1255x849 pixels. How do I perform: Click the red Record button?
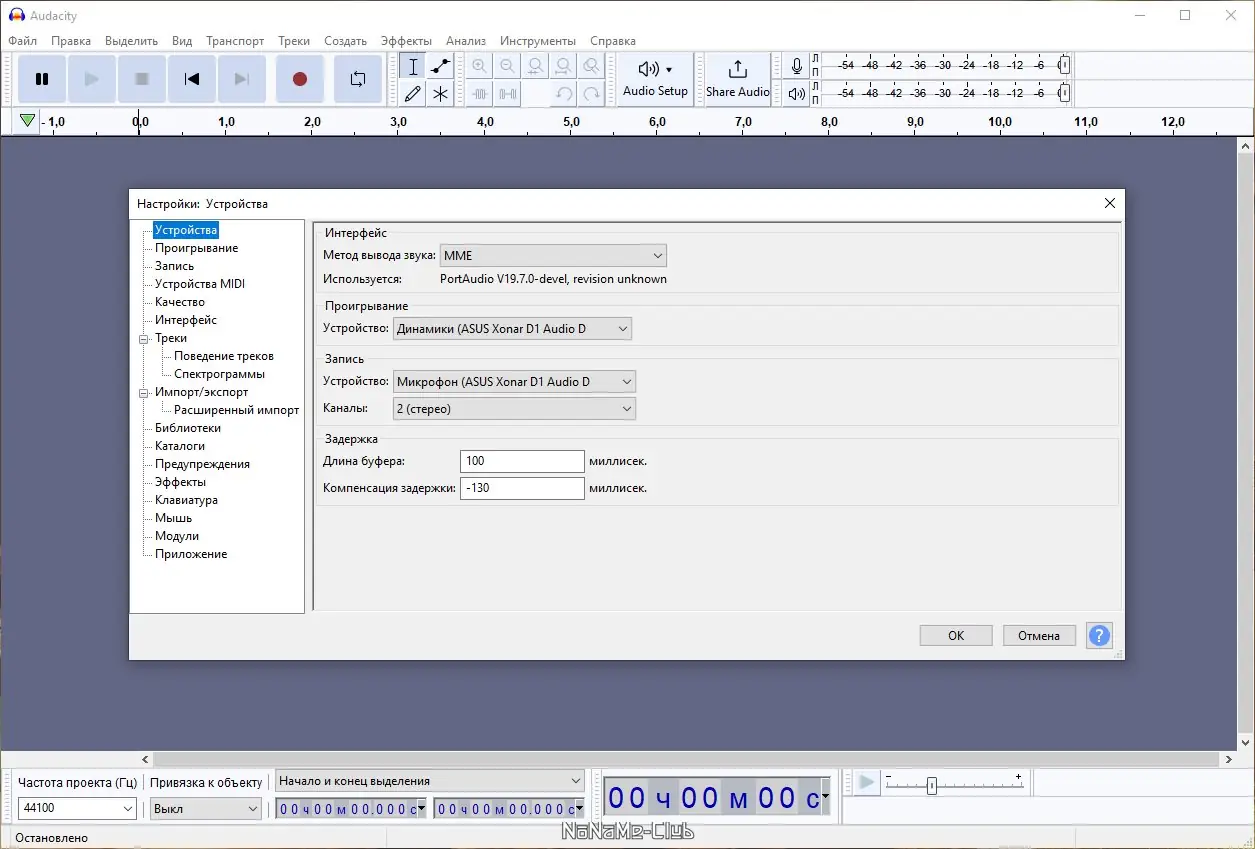[x=299, y=79]
